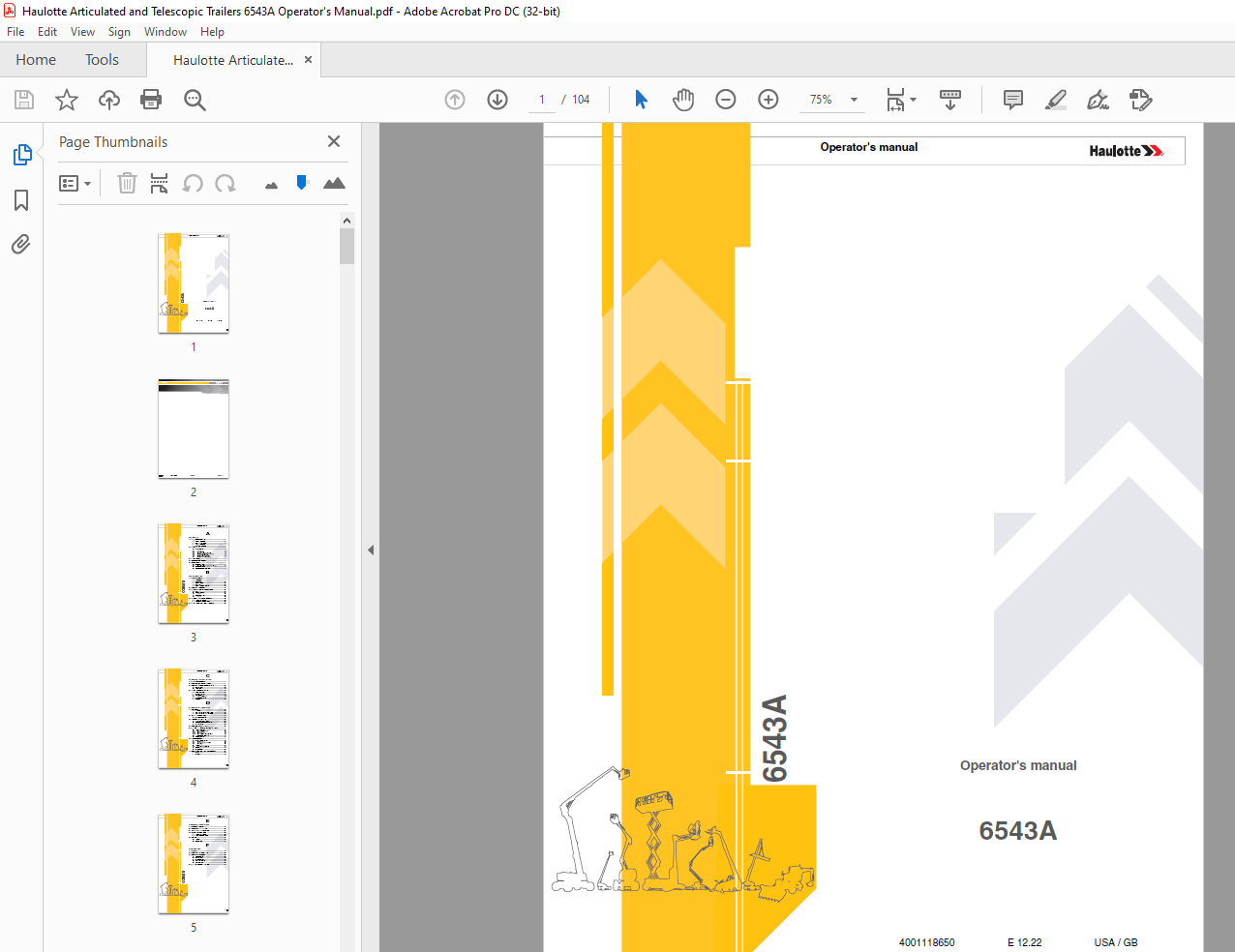Click the insert/extract pages icon
The height and width of the screenshot is (952, 1235).
point(160,183)
